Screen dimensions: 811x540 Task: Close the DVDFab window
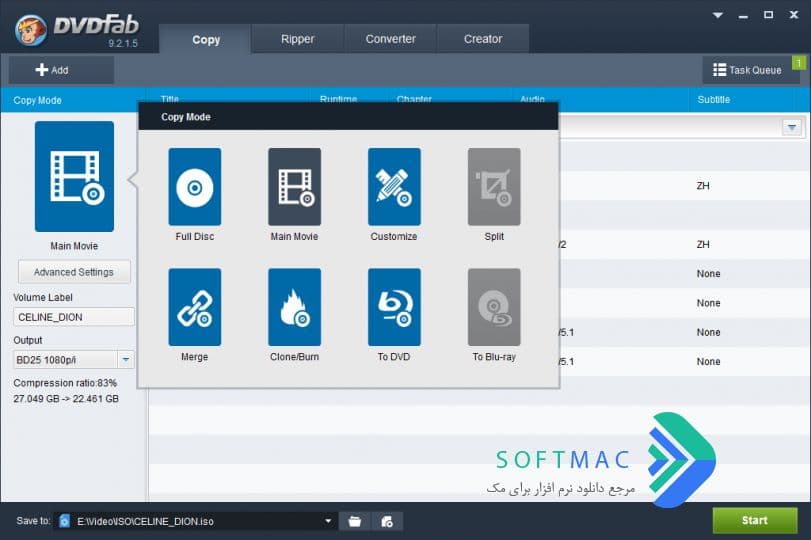pyautogui.click(x=794, y=15)
